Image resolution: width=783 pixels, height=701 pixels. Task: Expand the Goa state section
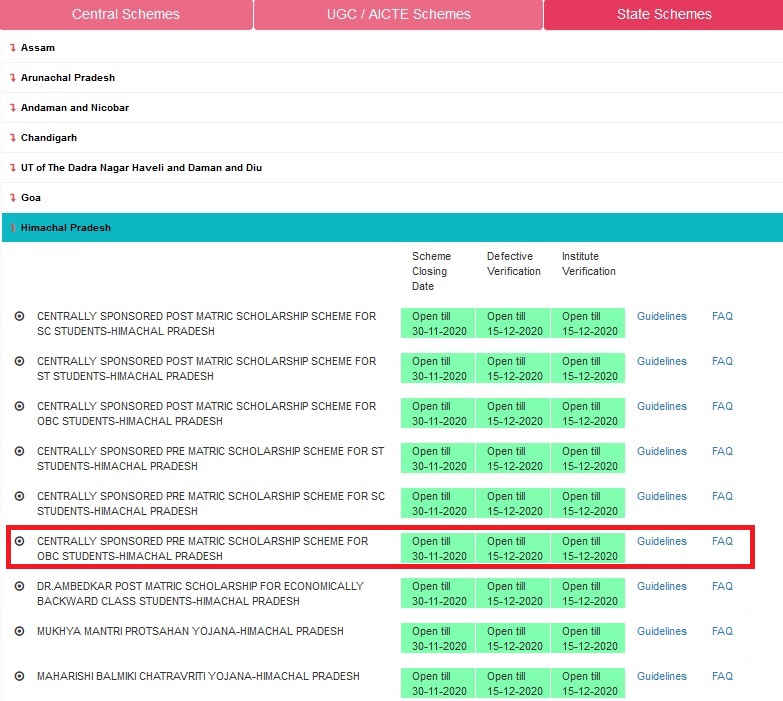[x=30, y=198]
